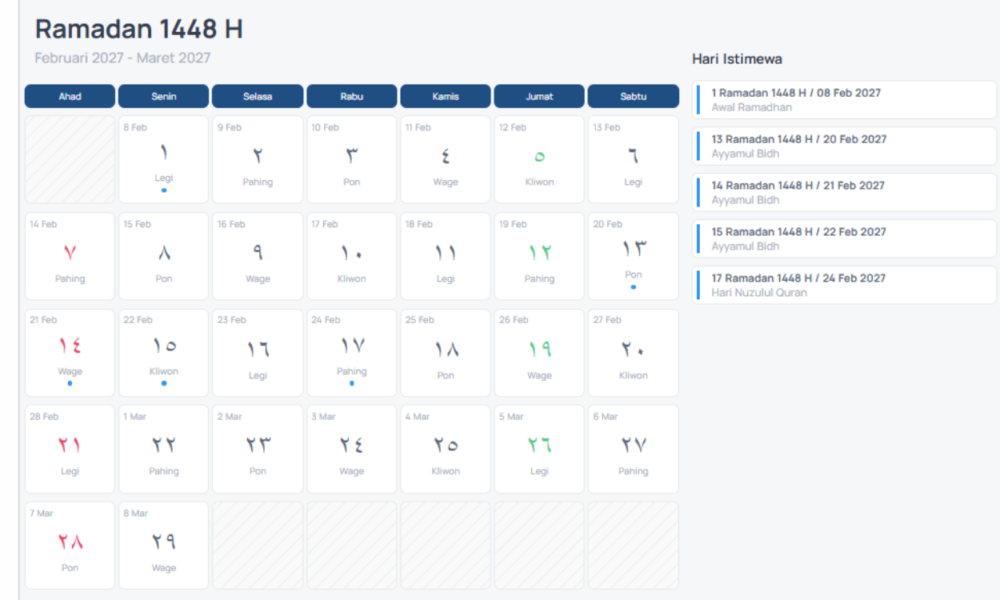Select the 5 Mar Legi day cell

(x=539, y=449)
